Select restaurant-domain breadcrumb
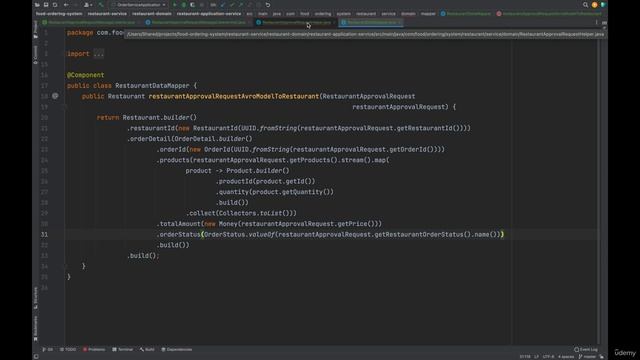This screenshot has width=640, height=360. (x=152, y=14)
